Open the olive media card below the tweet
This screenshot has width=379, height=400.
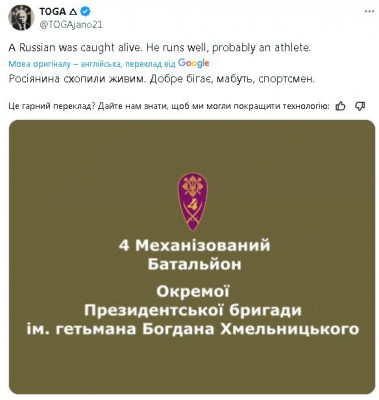pos(192,257)
